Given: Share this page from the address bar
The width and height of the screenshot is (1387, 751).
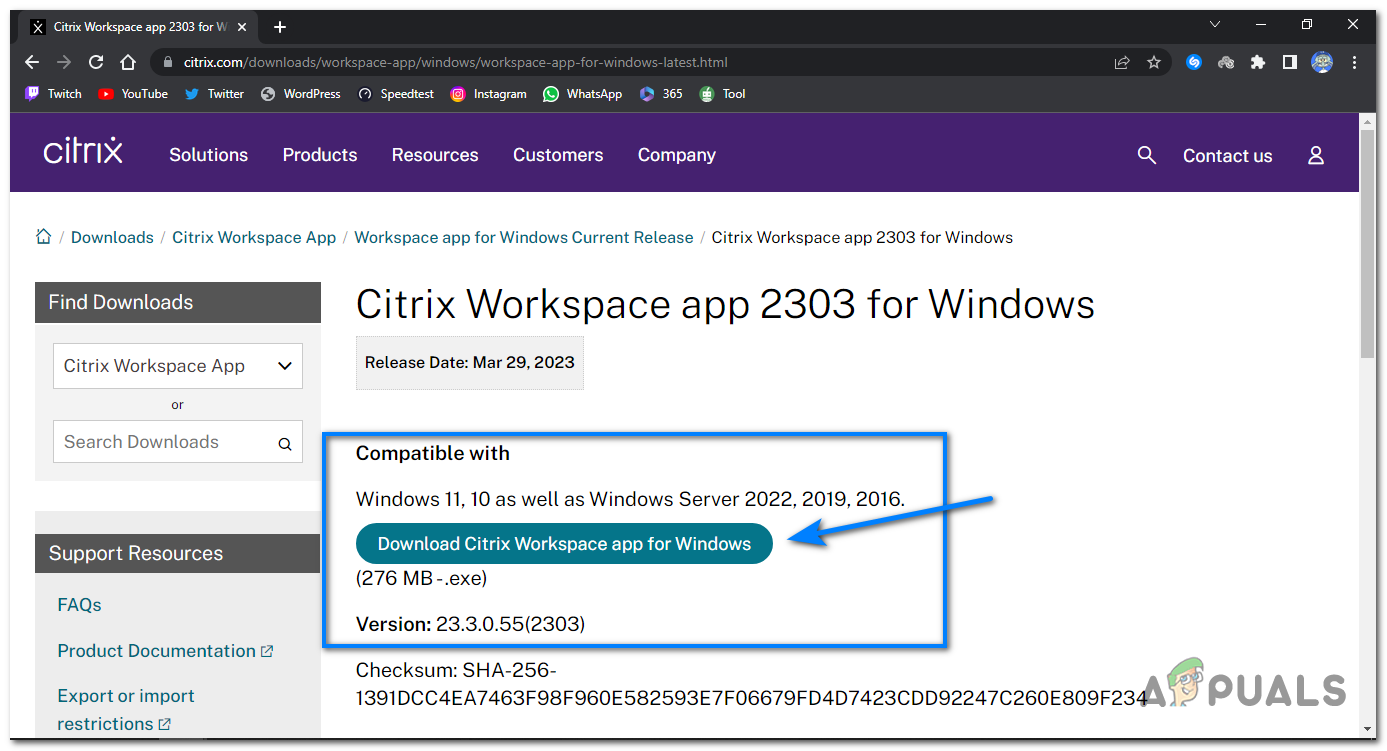Looking at the screenshot, I should [x=1122, y=62].
